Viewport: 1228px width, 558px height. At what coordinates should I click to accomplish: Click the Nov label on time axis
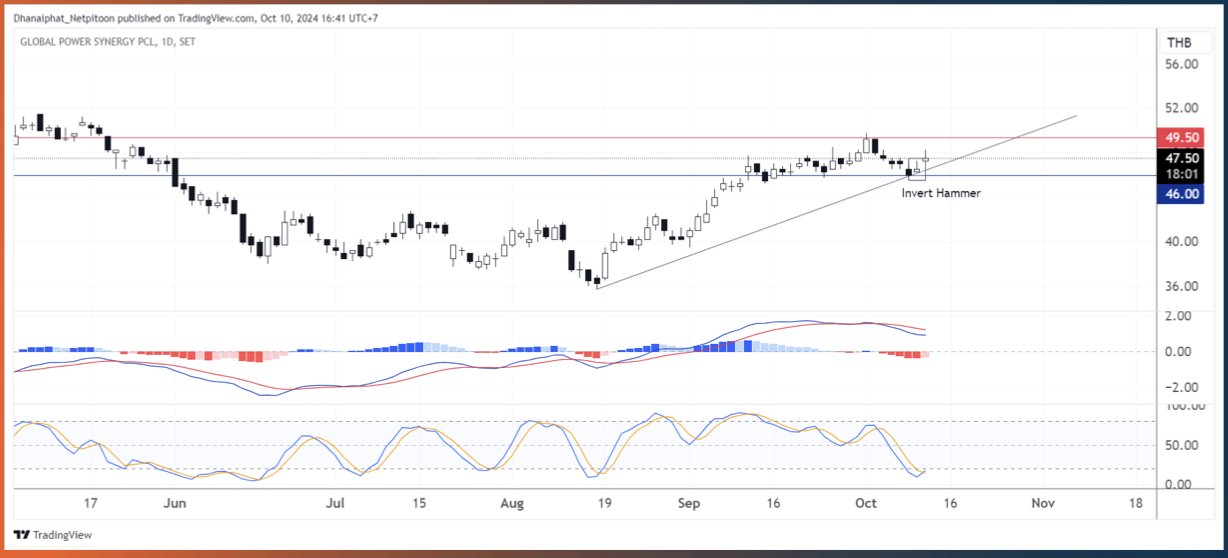click(x=1043, y=503)
